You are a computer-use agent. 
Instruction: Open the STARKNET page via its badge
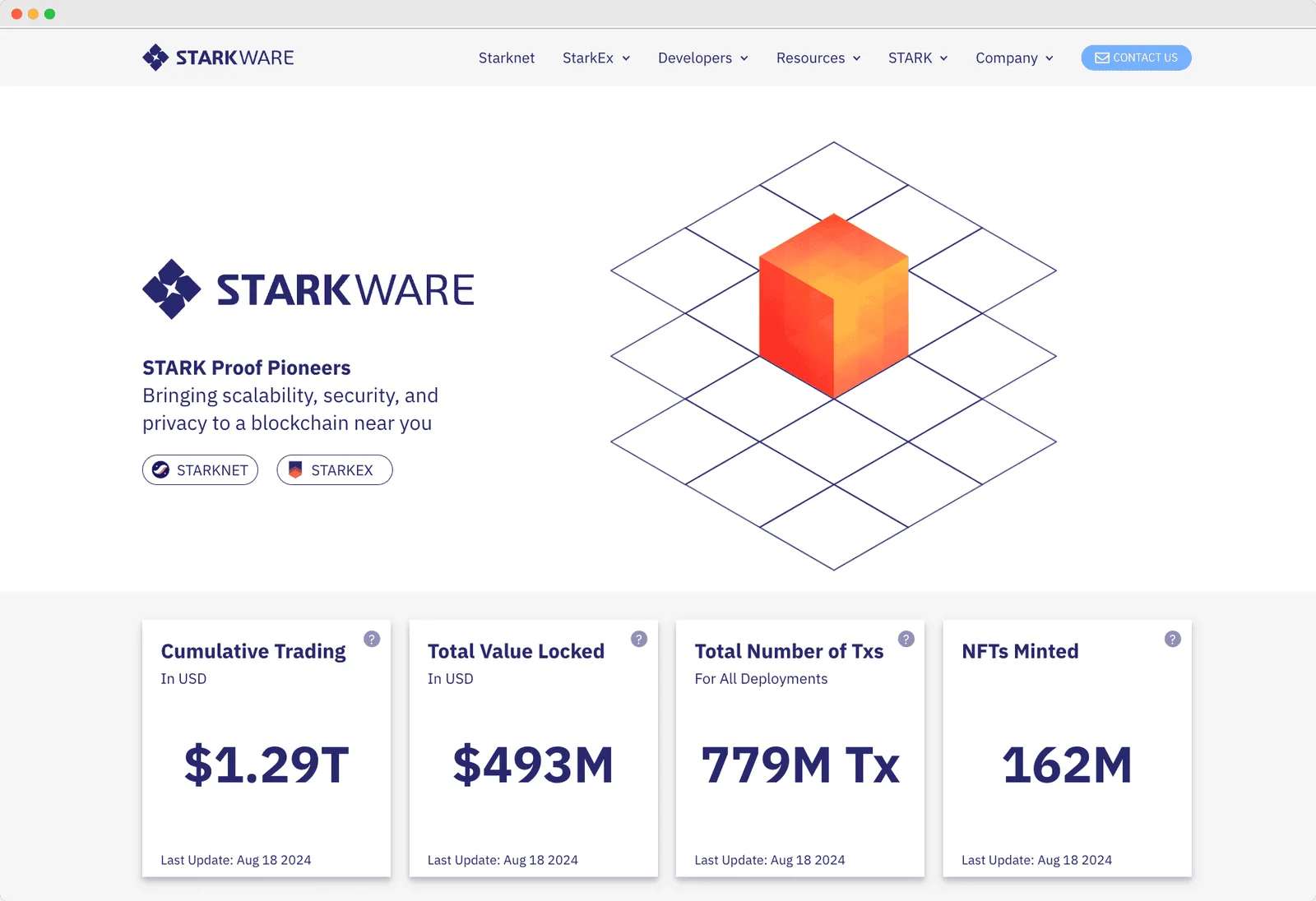click(200, 470)
